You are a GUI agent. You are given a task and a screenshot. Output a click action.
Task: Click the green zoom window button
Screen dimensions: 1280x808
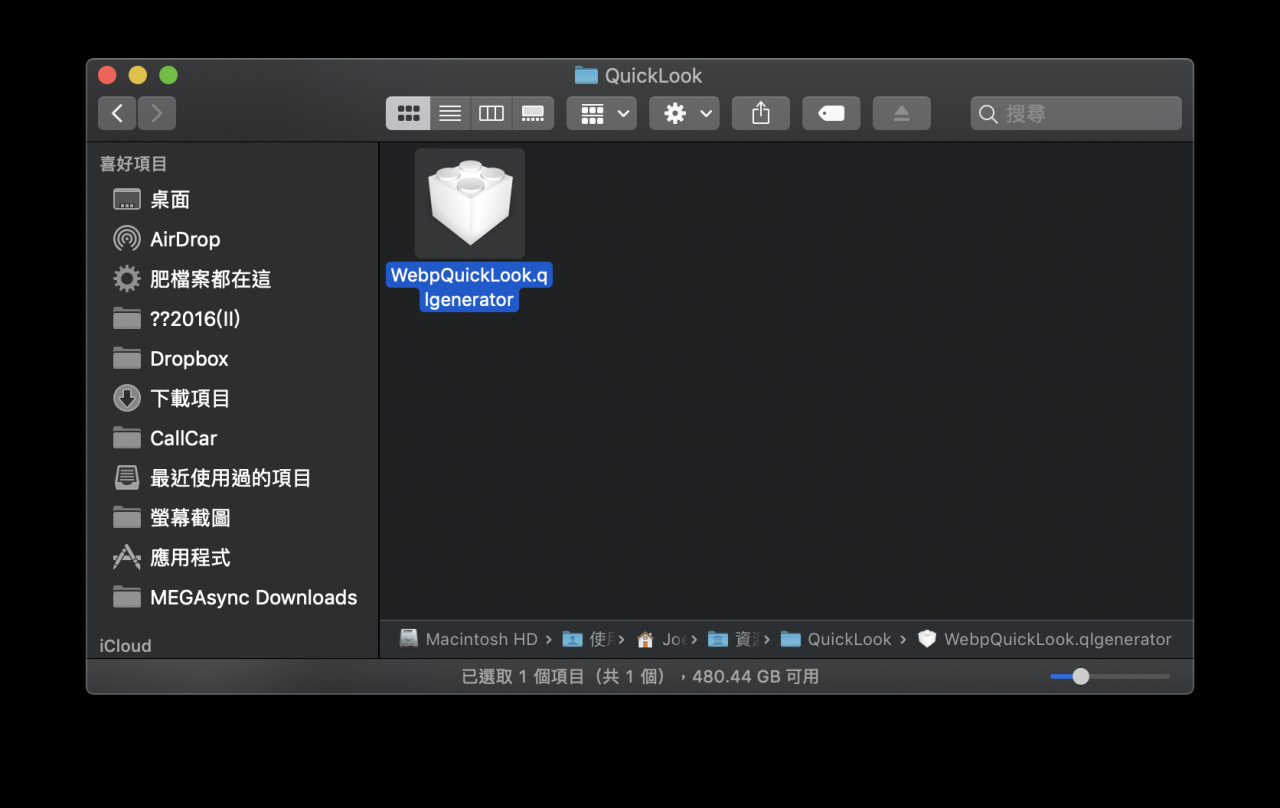click(x=168, y=75)
